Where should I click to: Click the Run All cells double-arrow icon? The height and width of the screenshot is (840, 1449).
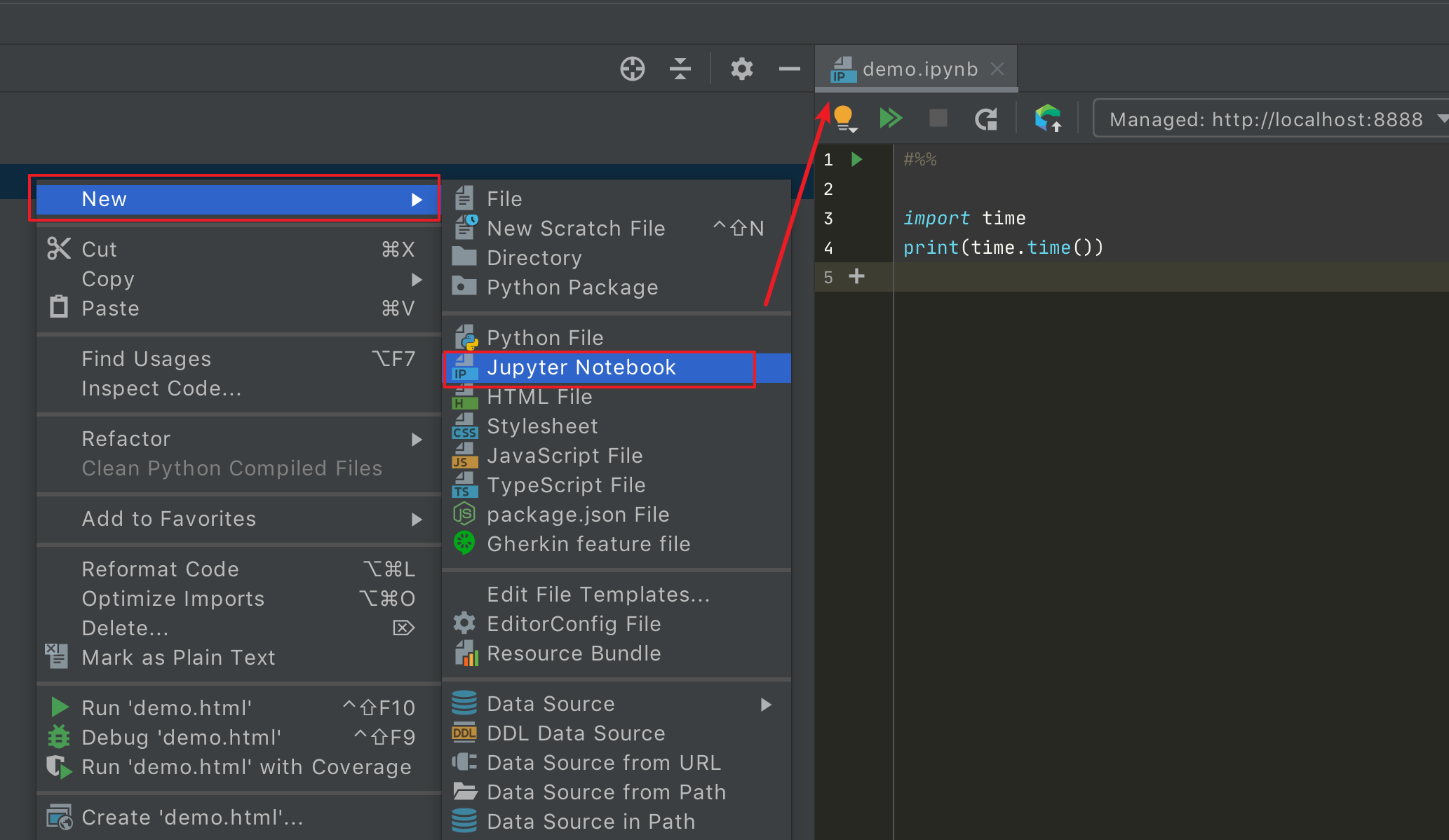[x=890, y=118]
